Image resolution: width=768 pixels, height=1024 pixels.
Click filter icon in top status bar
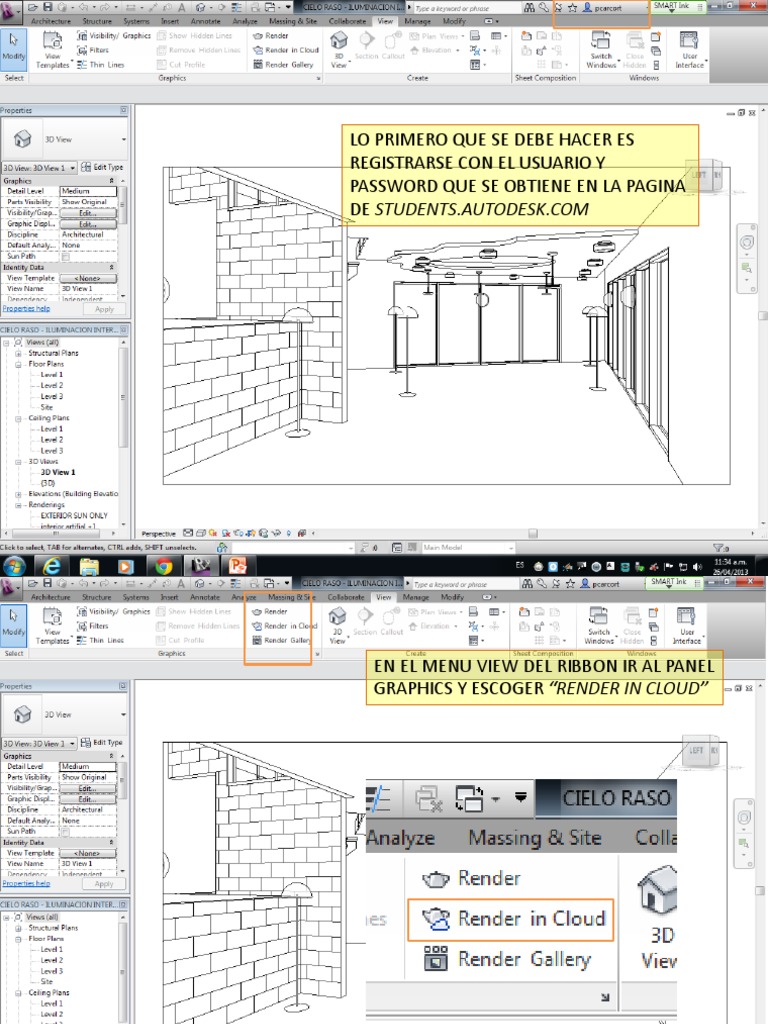720,548
